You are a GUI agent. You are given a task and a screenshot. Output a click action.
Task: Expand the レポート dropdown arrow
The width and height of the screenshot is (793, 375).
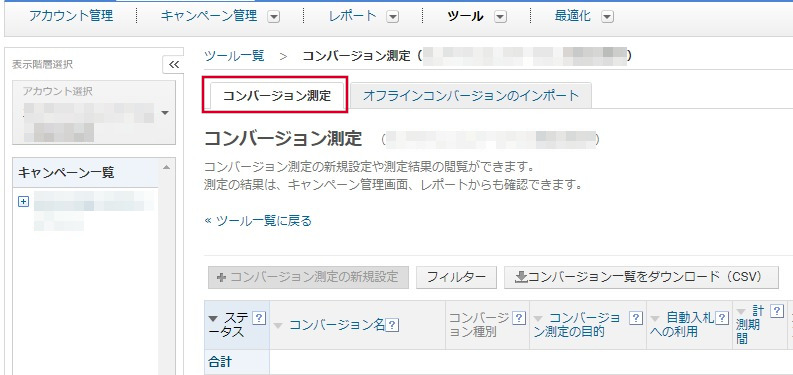pyautogui.click(x=392, y=17)
